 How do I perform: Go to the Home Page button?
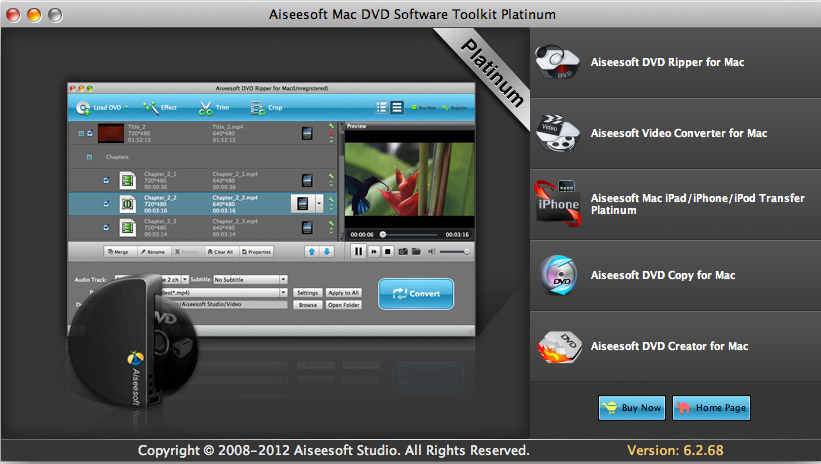tap(711, 407)
